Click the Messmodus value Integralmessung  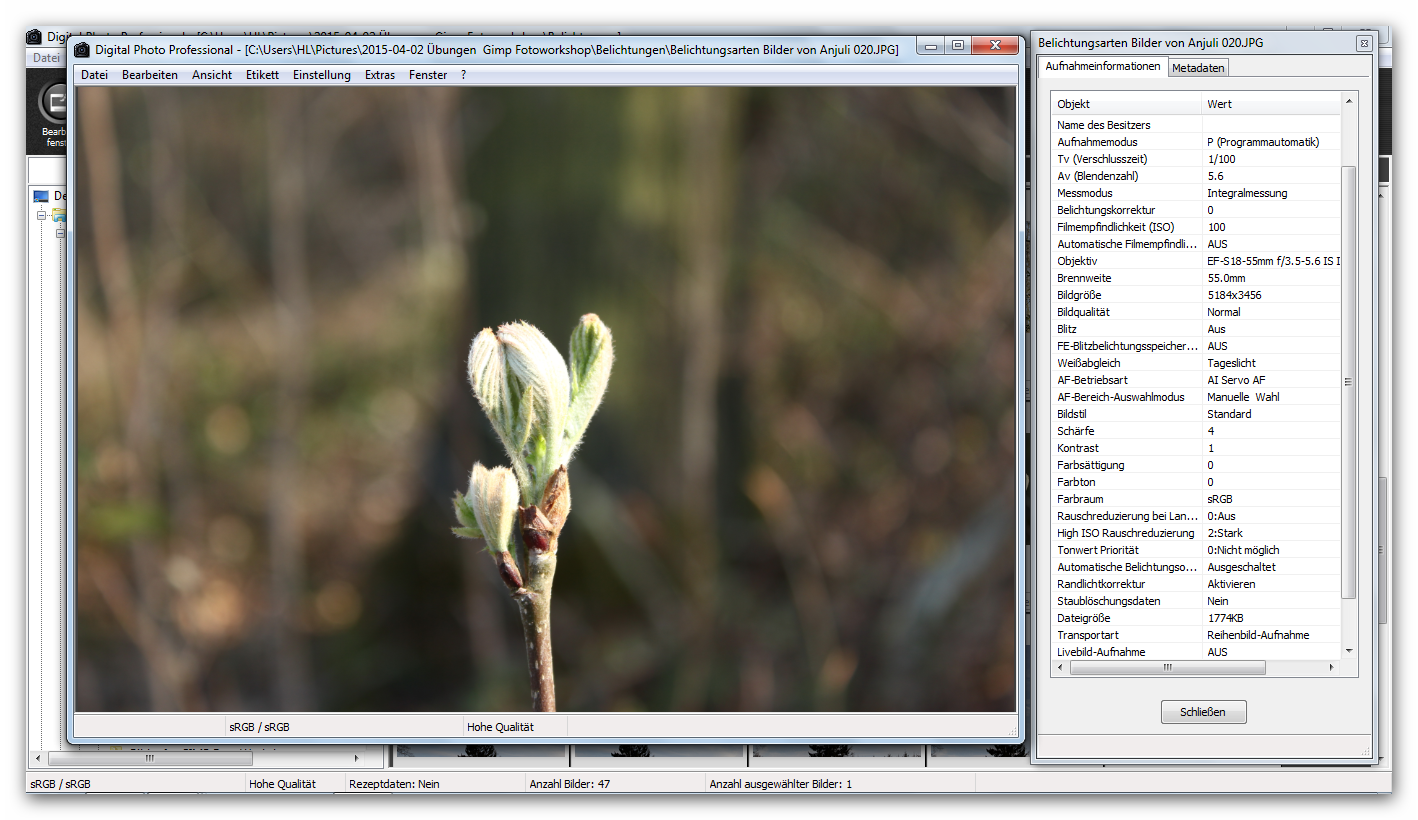tap(1247, 193)
